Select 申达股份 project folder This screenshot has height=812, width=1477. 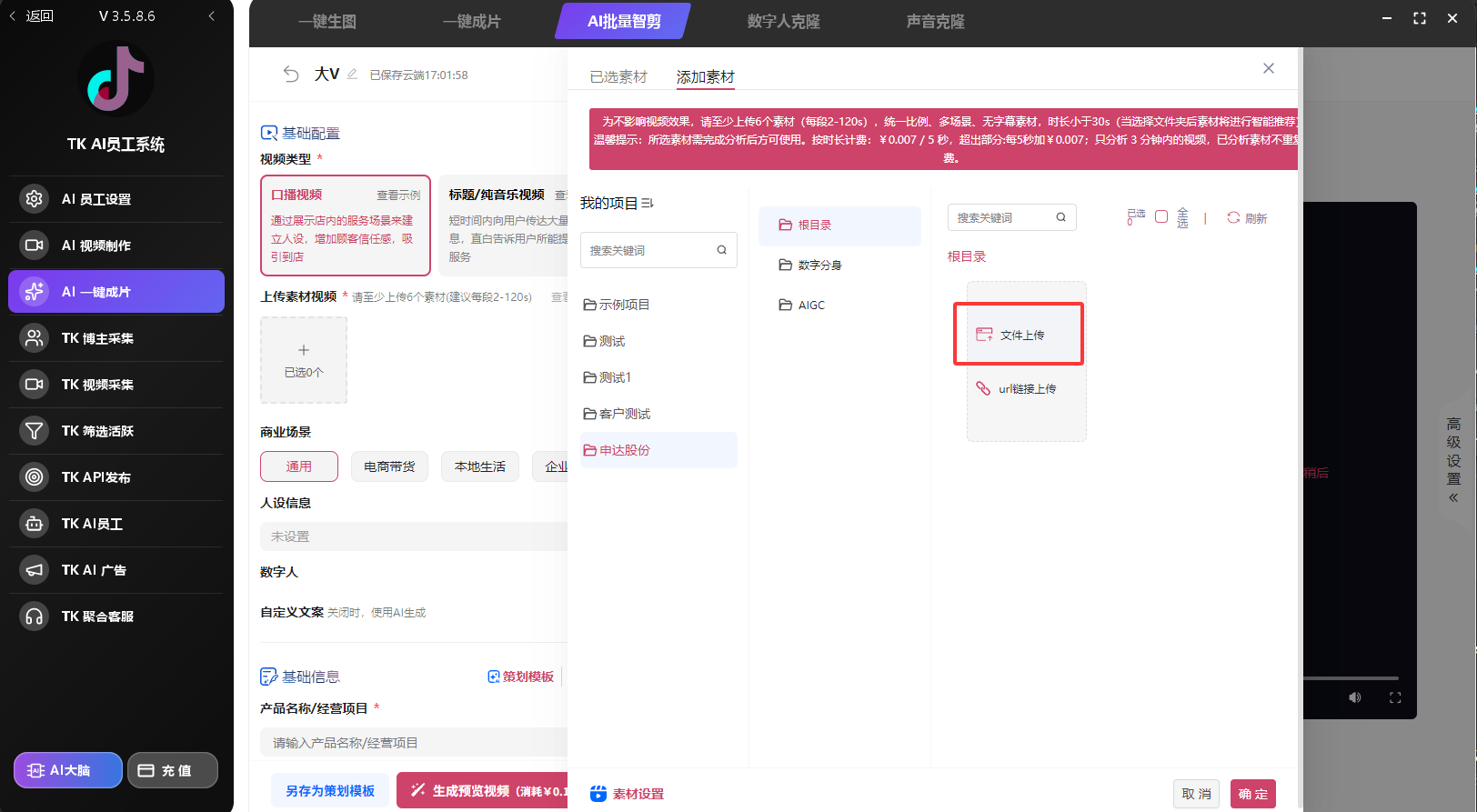coord(658,450)
